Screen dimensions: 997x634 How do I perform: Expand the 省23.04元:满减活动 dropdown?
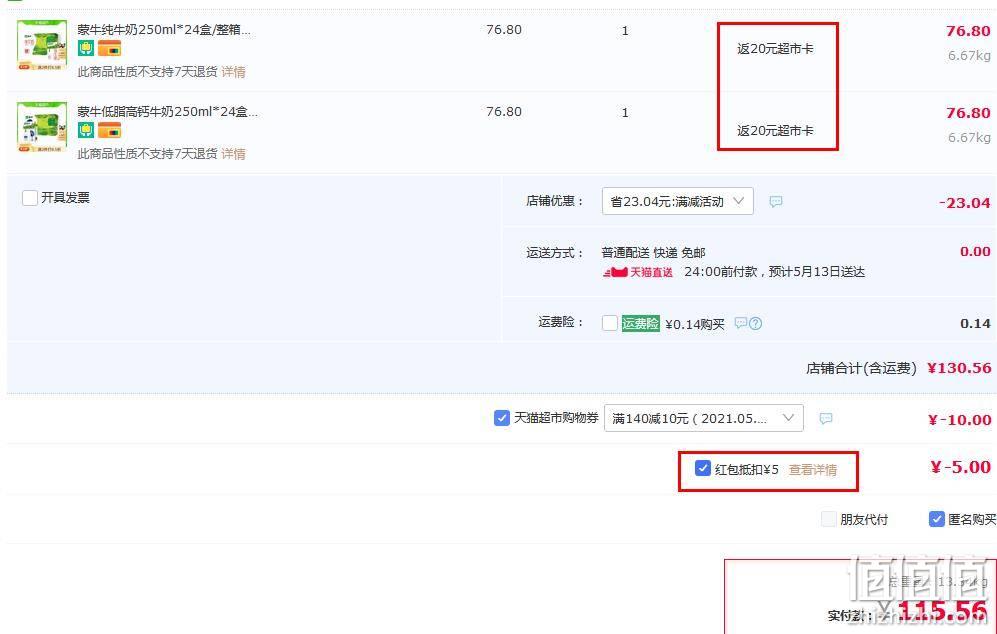point(677,201)
